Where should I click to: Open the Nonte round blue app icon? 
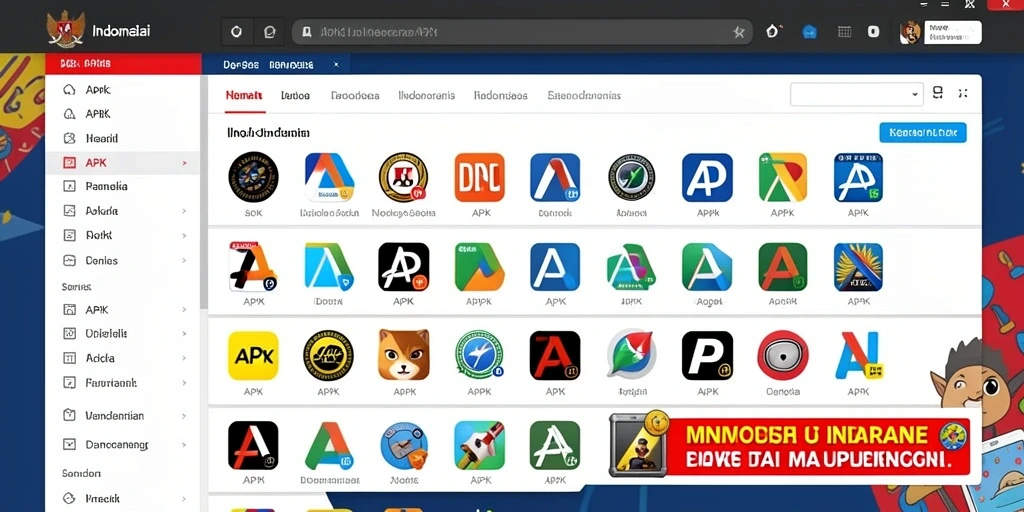pyautogui.click(x=404, y=445)
